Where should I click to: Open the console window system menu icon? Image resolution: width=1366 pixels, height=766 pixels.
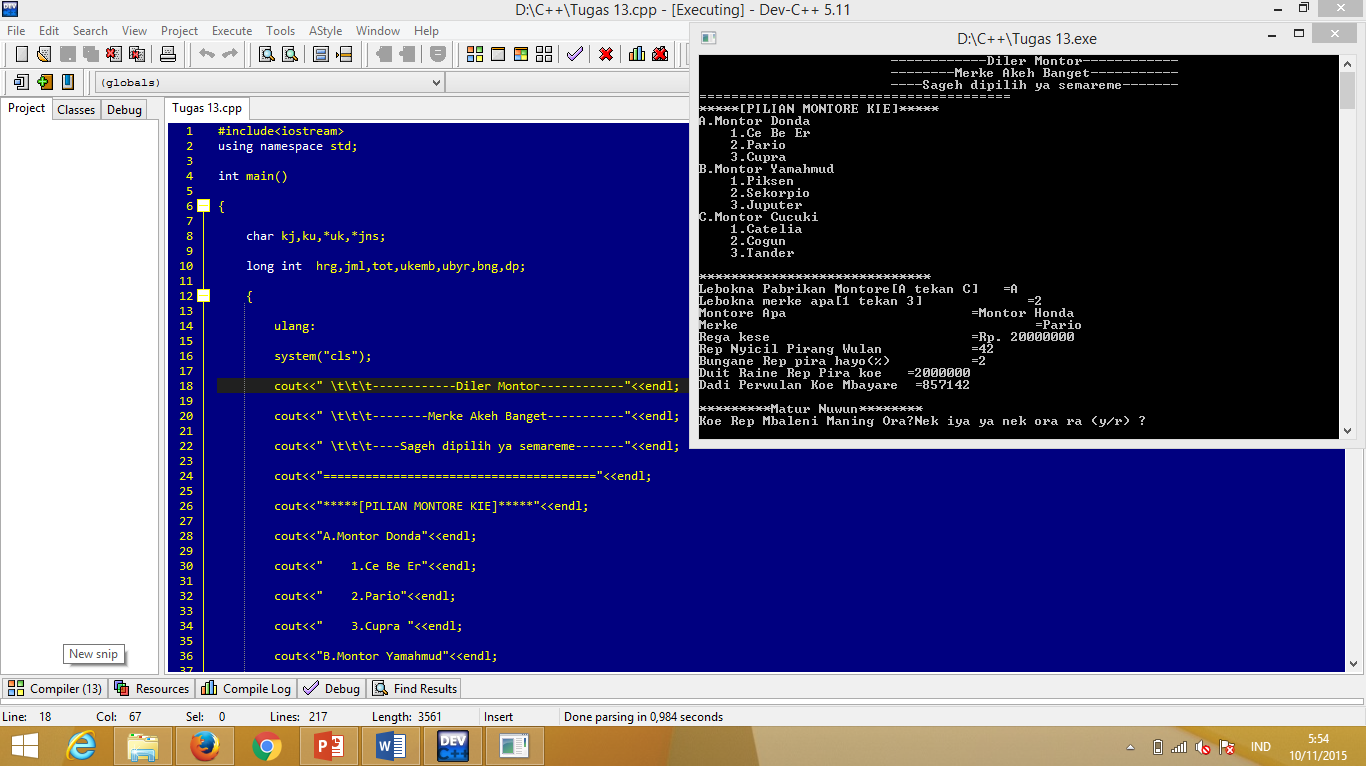point(709,38)
